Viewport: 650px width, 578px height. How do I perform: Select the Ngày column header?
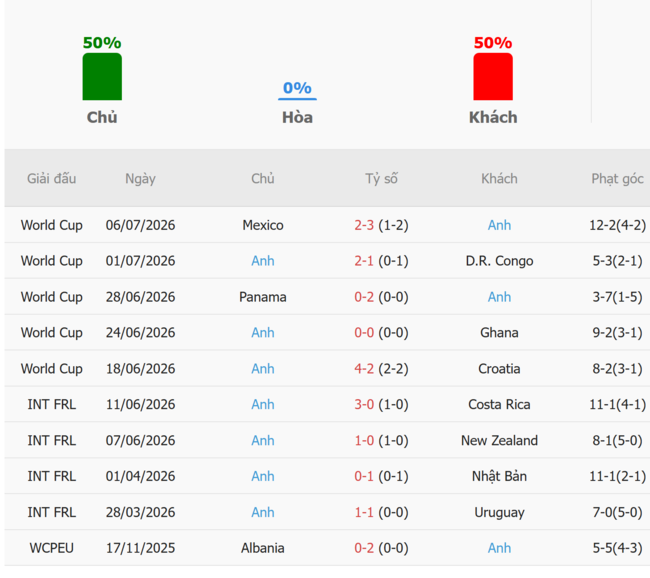pos(141,179)
